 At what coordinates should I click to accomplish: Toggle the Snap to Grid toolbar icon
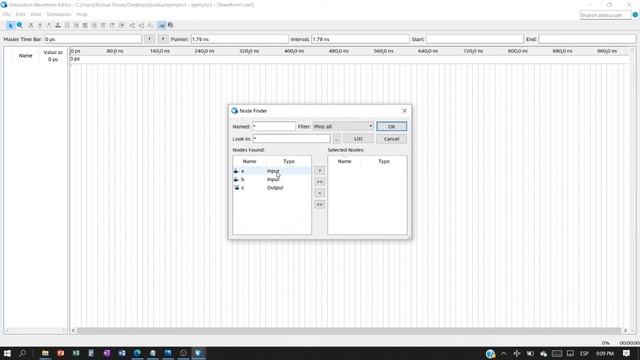pos(162,25)
